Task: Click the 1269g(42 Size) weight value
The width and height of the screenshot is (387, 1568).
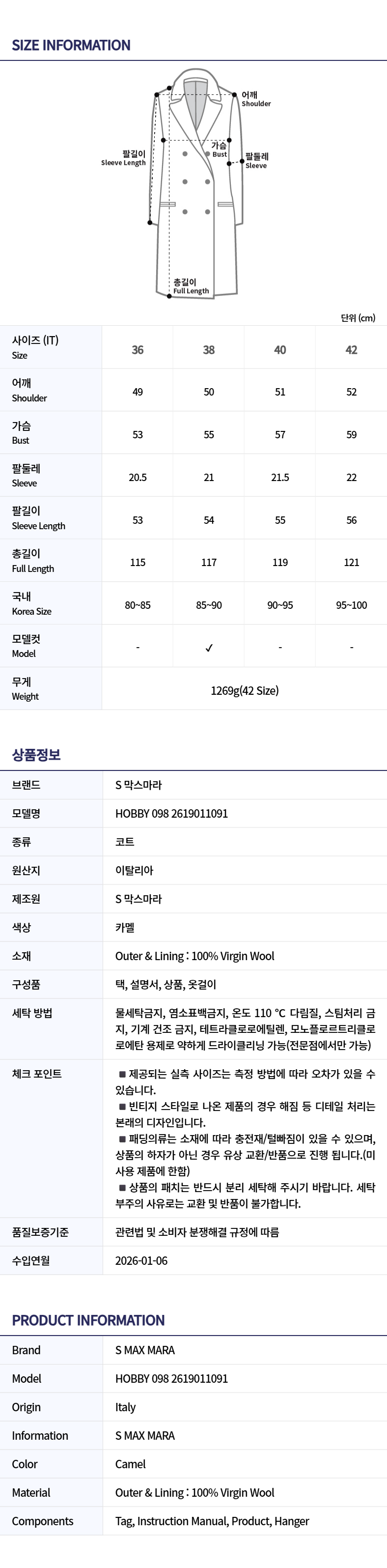Action: click(245, 690)
